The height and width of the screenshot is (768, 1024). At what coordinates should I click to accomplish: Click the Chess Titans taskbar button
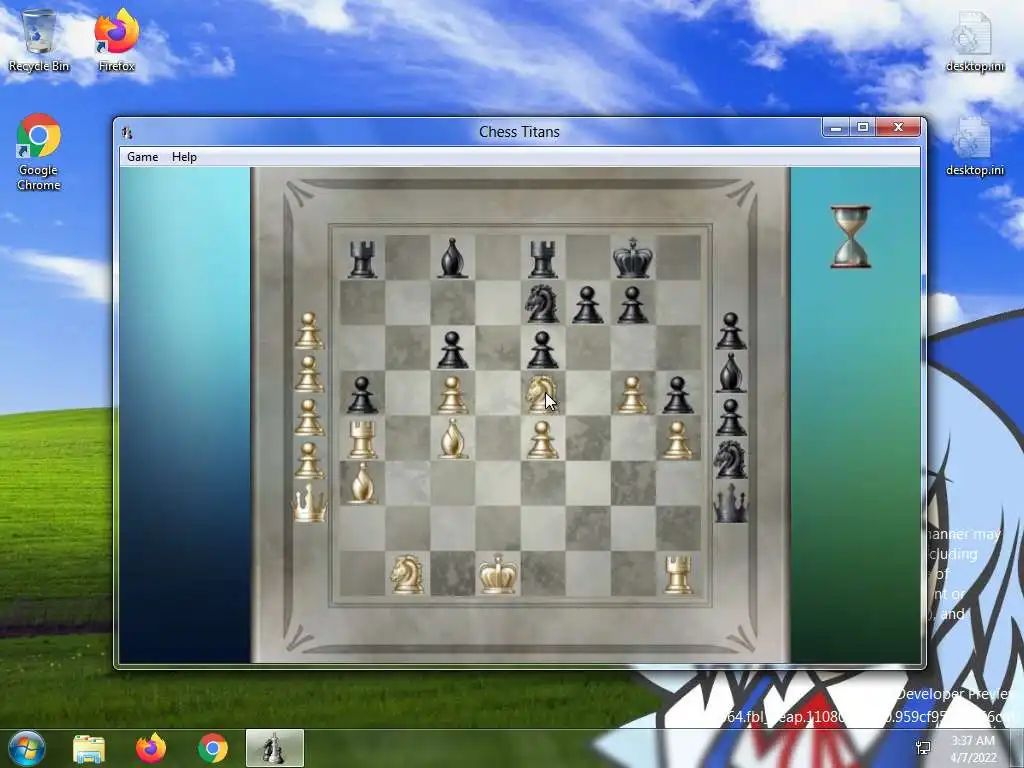tap(275, 748)
